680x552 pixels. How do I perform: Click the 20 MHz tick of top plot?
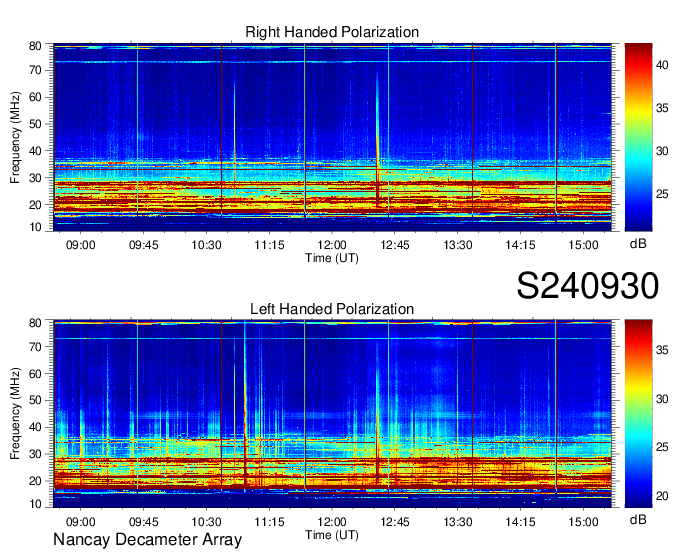coord(36,205)
